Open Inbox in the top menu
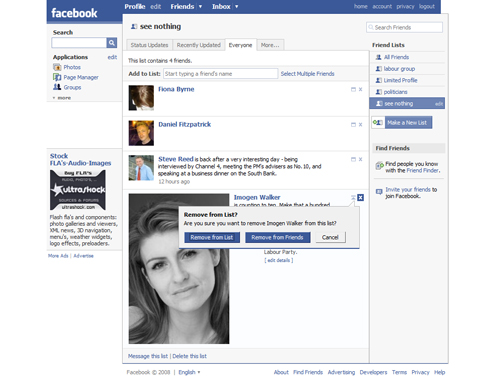The width and height of the screenshot is (500, 379). pos(221,6)
